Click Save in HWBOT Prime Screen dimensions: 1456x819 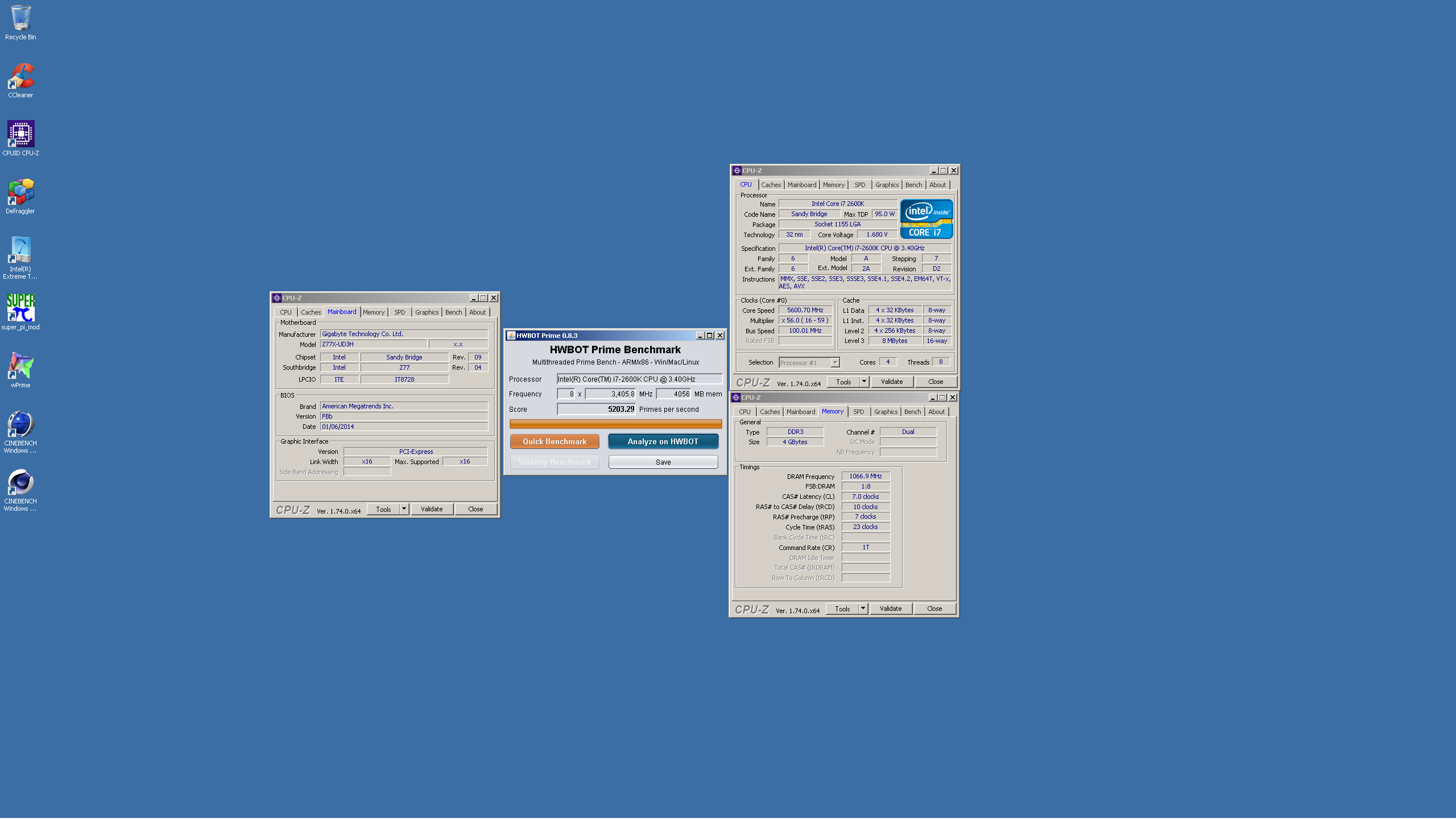663,462
